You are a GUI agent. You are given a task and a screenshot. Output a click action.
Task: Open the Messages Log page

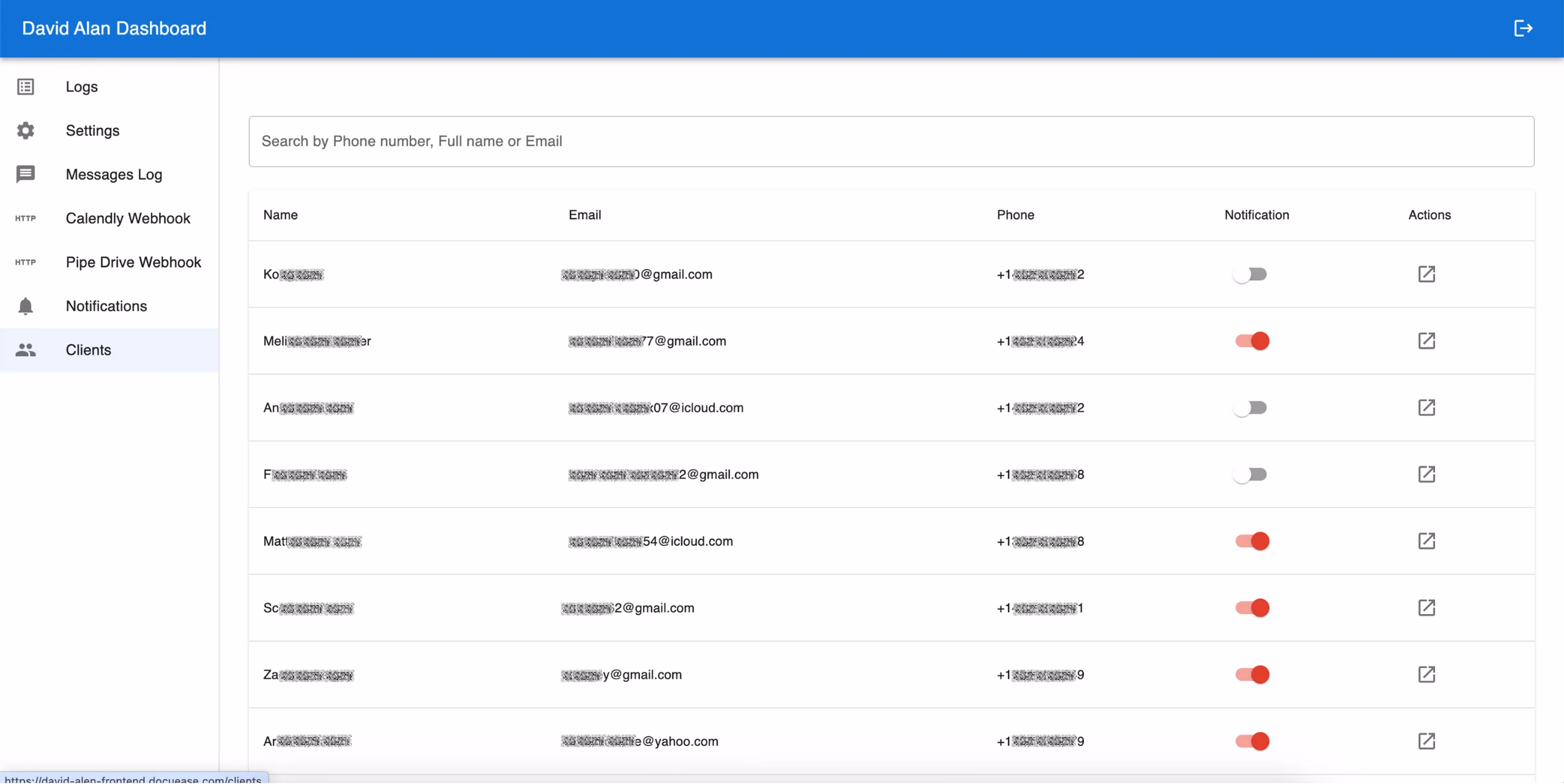click(x=110, y=174)
